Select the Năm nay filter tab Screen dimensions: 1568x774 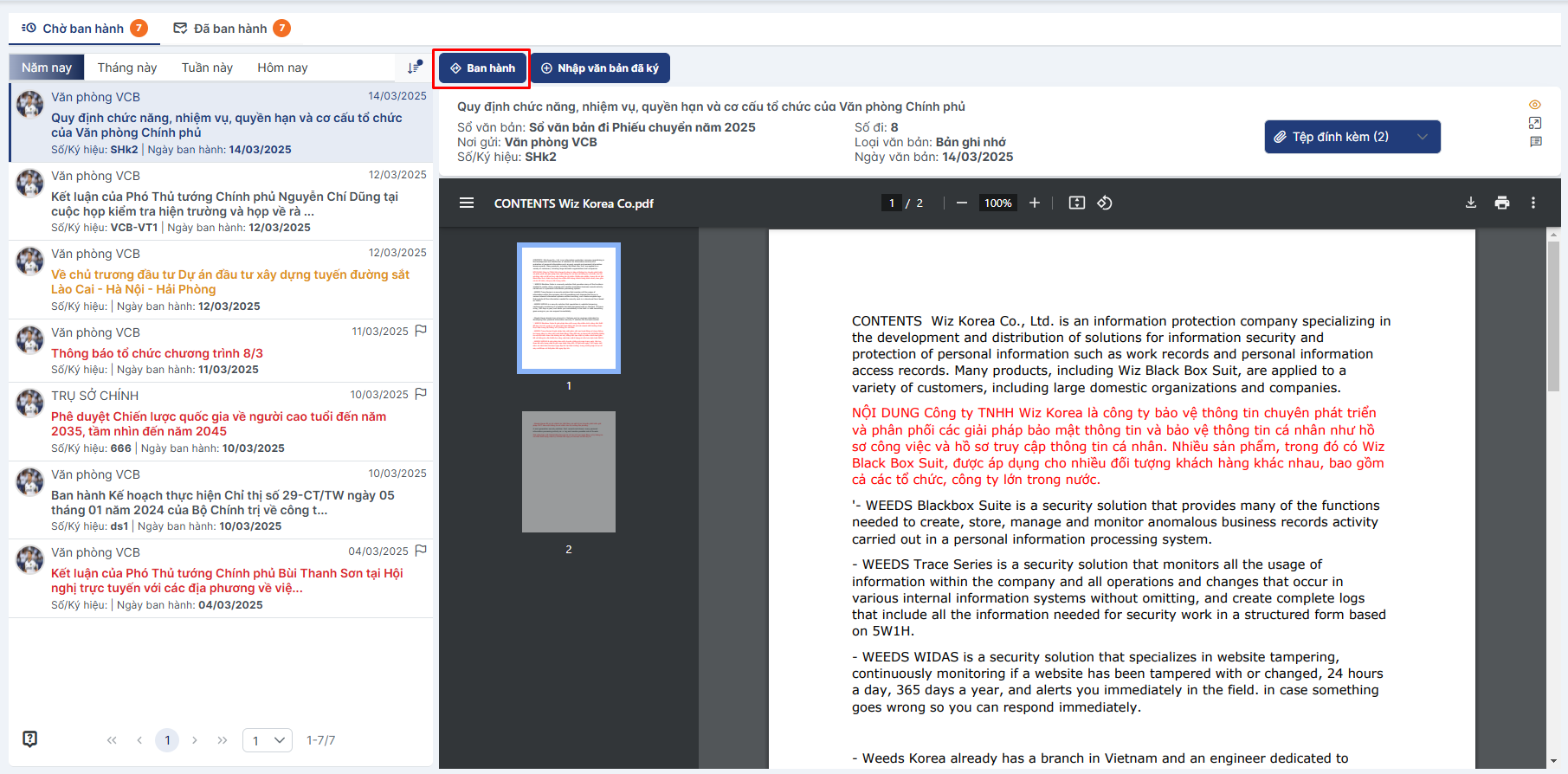47,68
